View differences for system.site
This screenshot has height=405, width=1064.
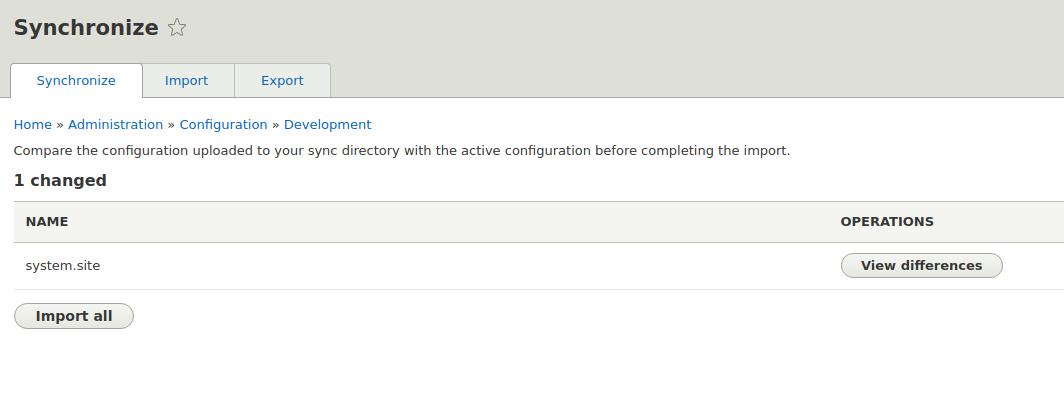(922, 265)
